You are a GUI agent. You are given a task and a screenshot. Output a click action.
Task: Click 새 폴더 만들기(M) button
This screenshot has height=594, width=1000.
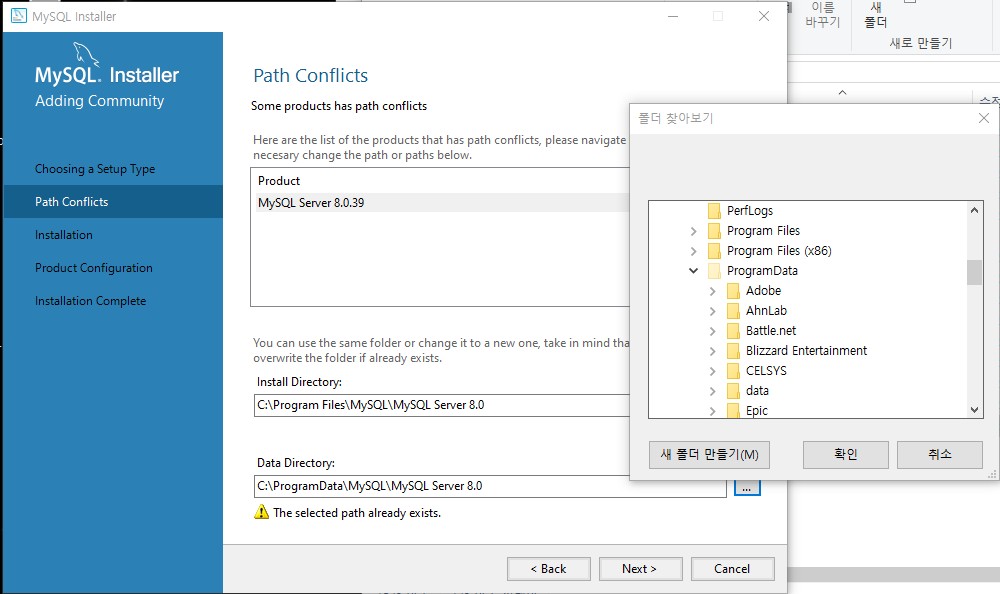[709, 455]
